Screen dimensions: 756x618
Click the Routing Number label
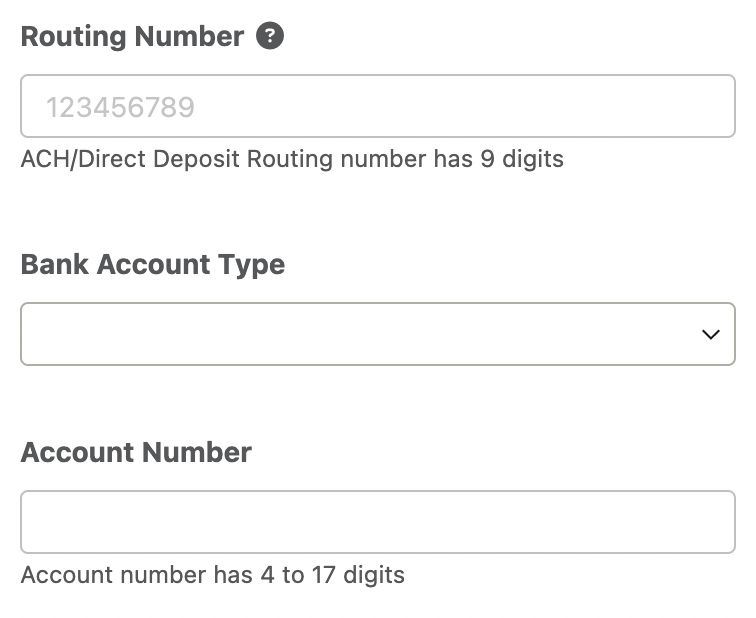click(x=133, y=37)
